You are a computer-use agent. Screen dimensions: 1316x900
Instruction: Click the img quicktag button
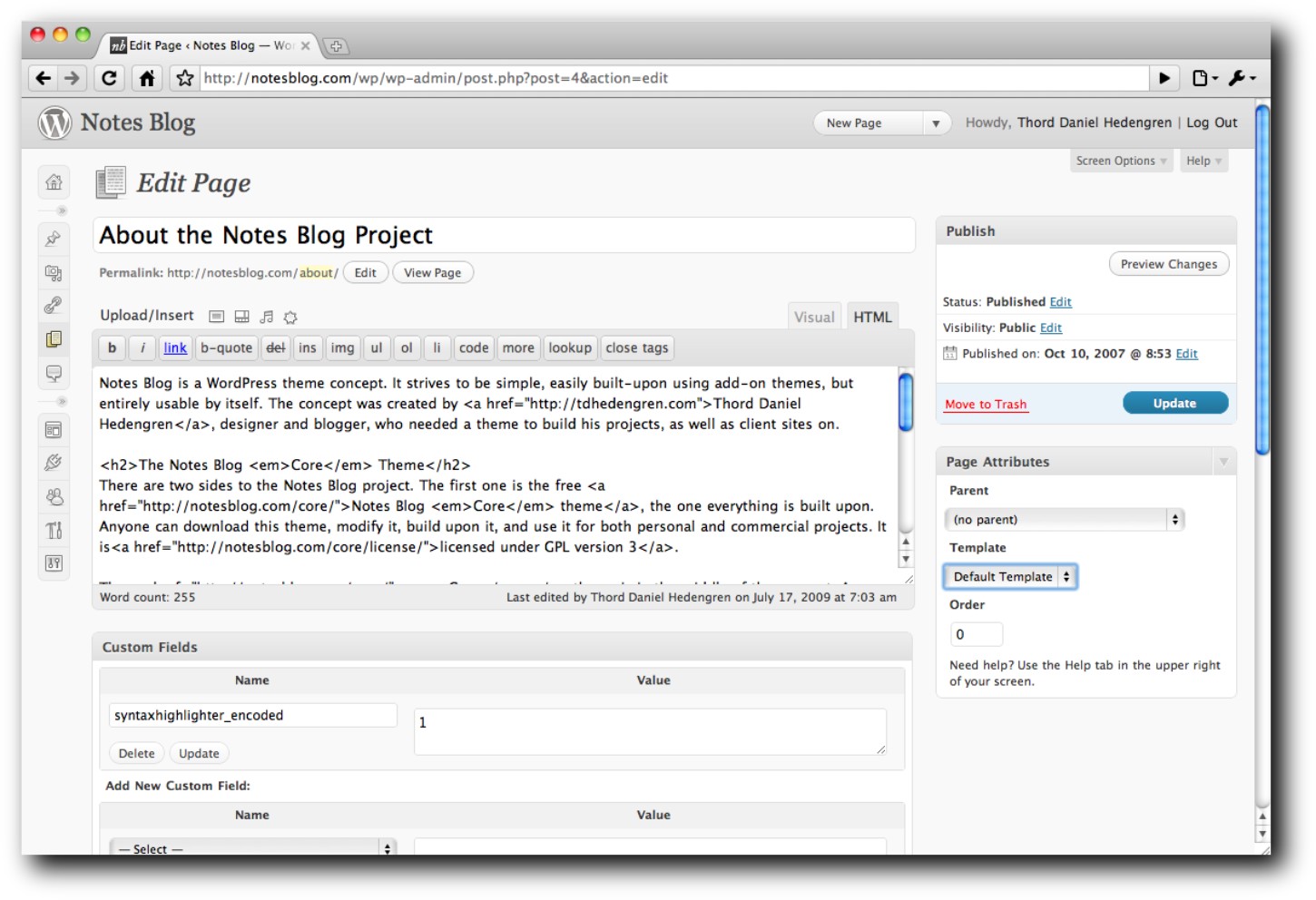tap(342, 347)
